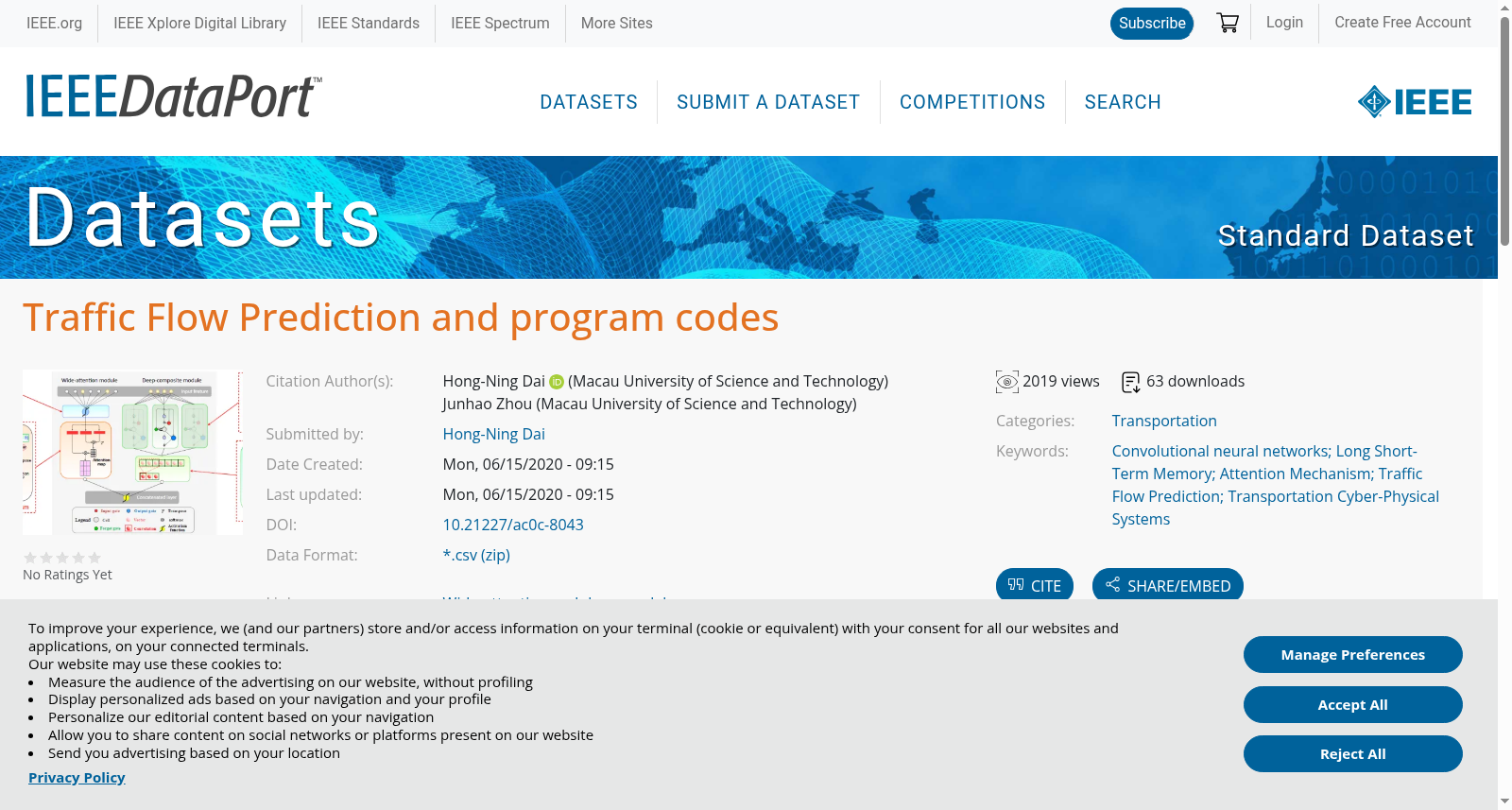Open the Privacy Policy link
This screenshot has width=1512, height=810.
[x=77, y=777]
